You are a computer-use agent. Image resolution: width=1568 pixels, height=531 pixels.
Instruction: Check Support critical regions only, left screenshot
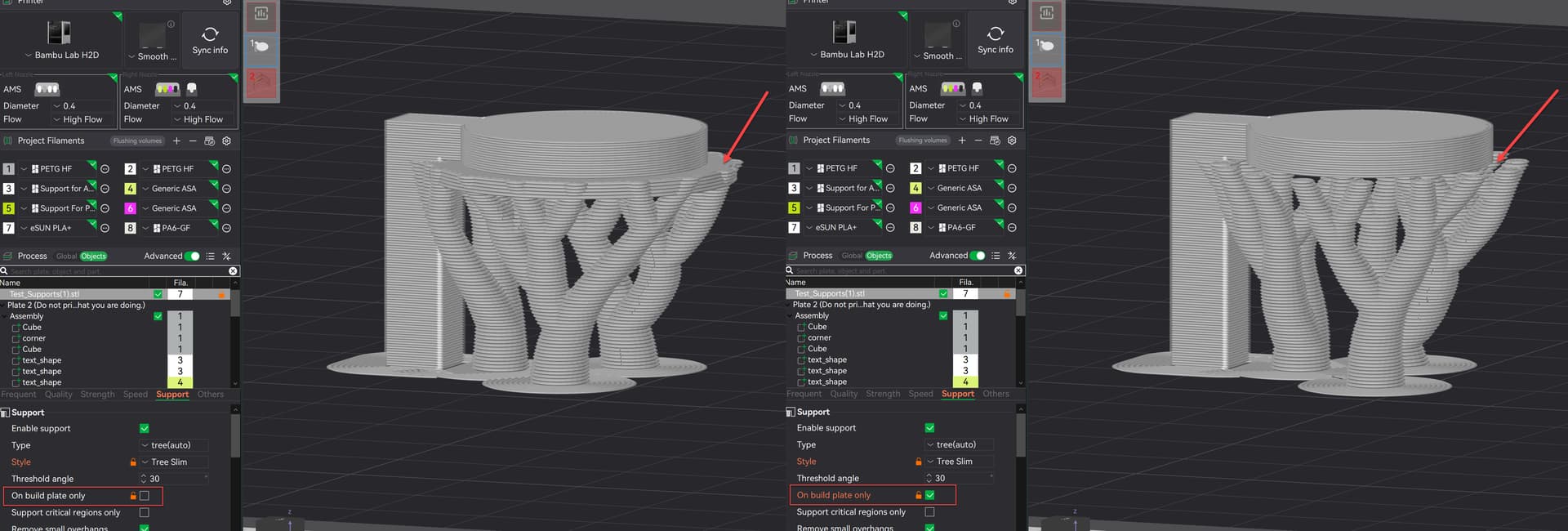coord(145,512)
